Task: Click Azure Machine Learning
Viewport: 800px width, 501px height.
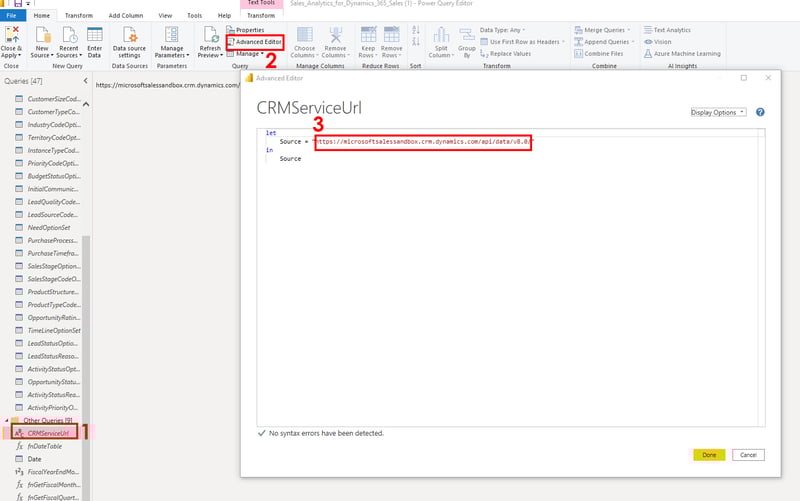Action: pyautogui.click(x=683, y=54)
